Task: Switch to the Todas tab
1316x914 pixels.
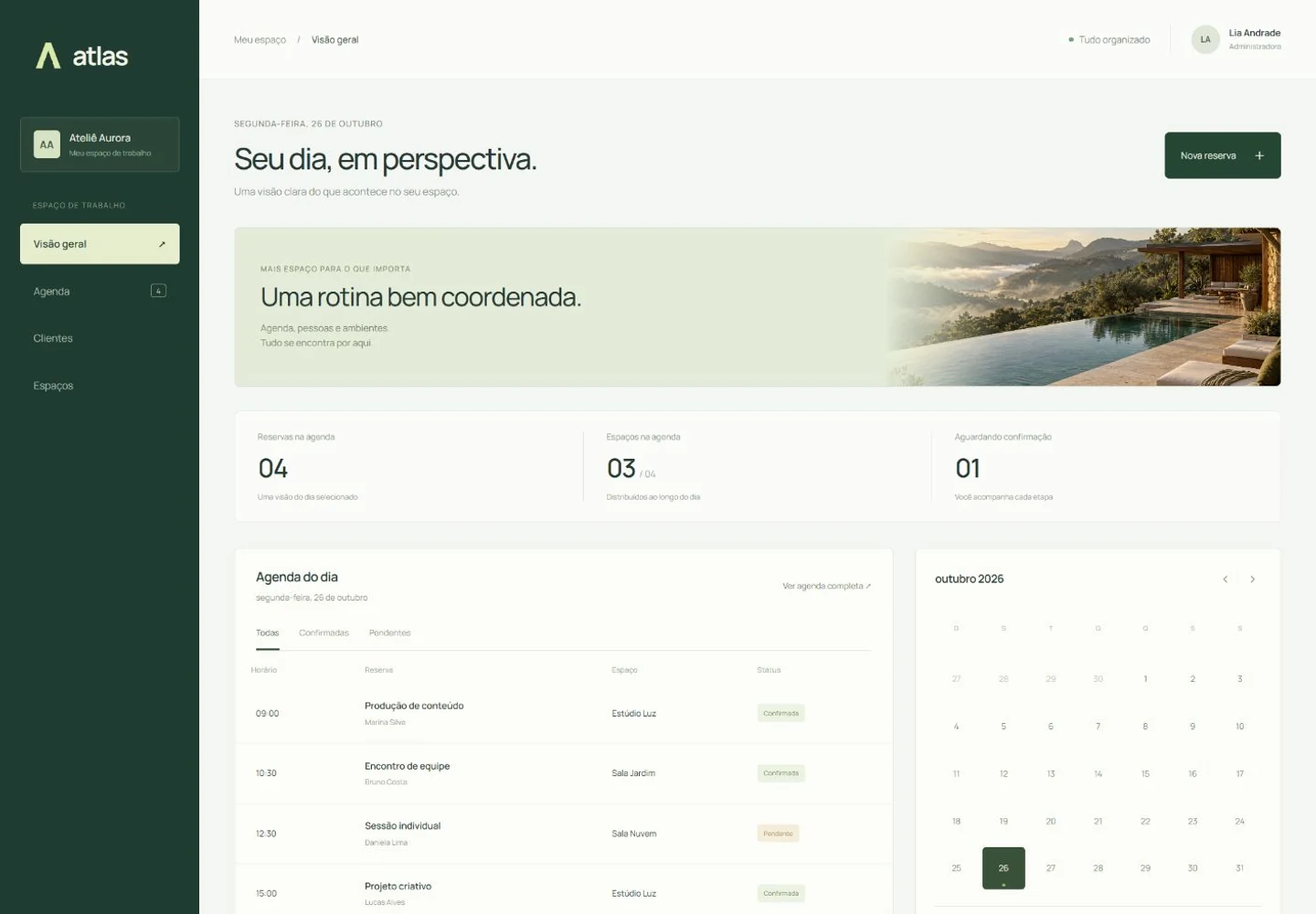Action: click(268, 633)
